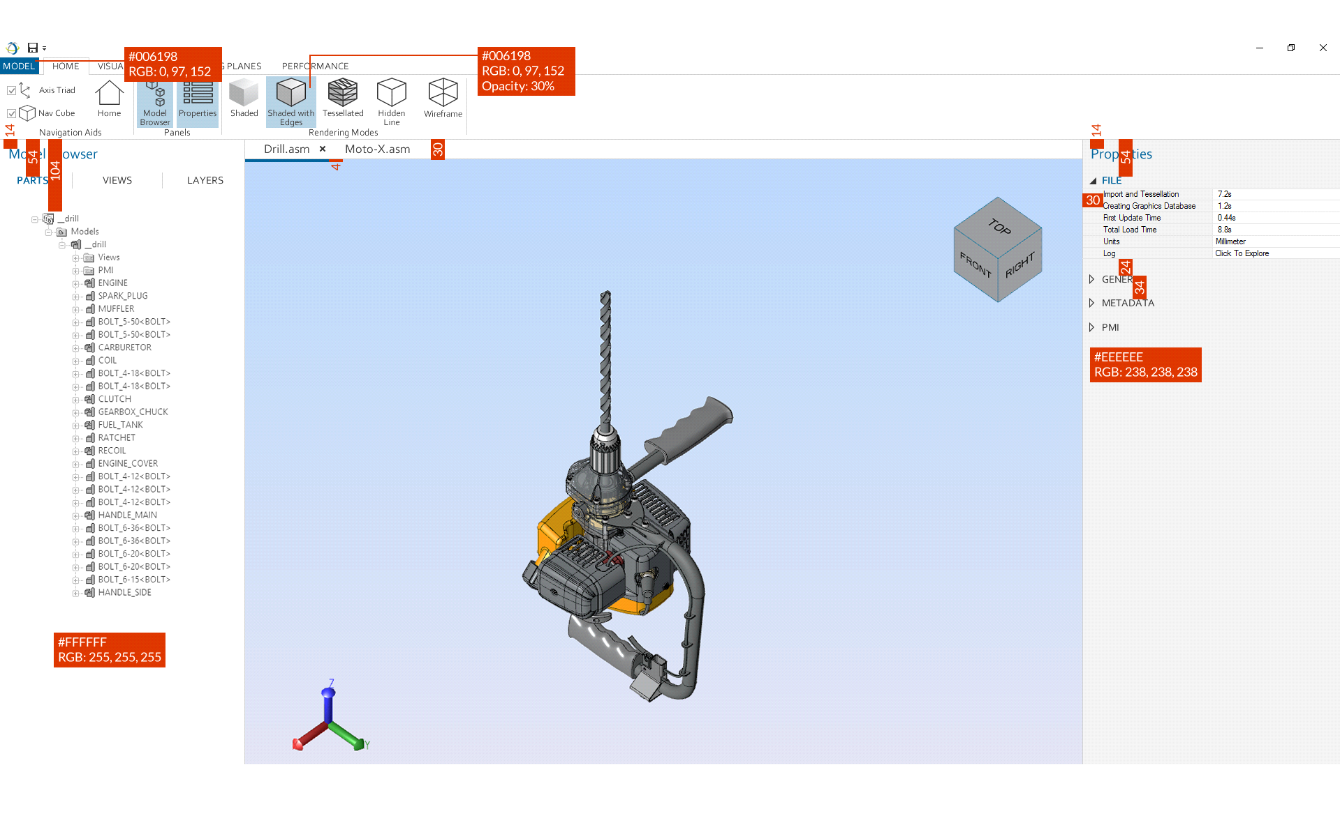Uncheck the Axis Triad checkbox
This screenshot has width=1340, height=820.
(x=12, y=90)
